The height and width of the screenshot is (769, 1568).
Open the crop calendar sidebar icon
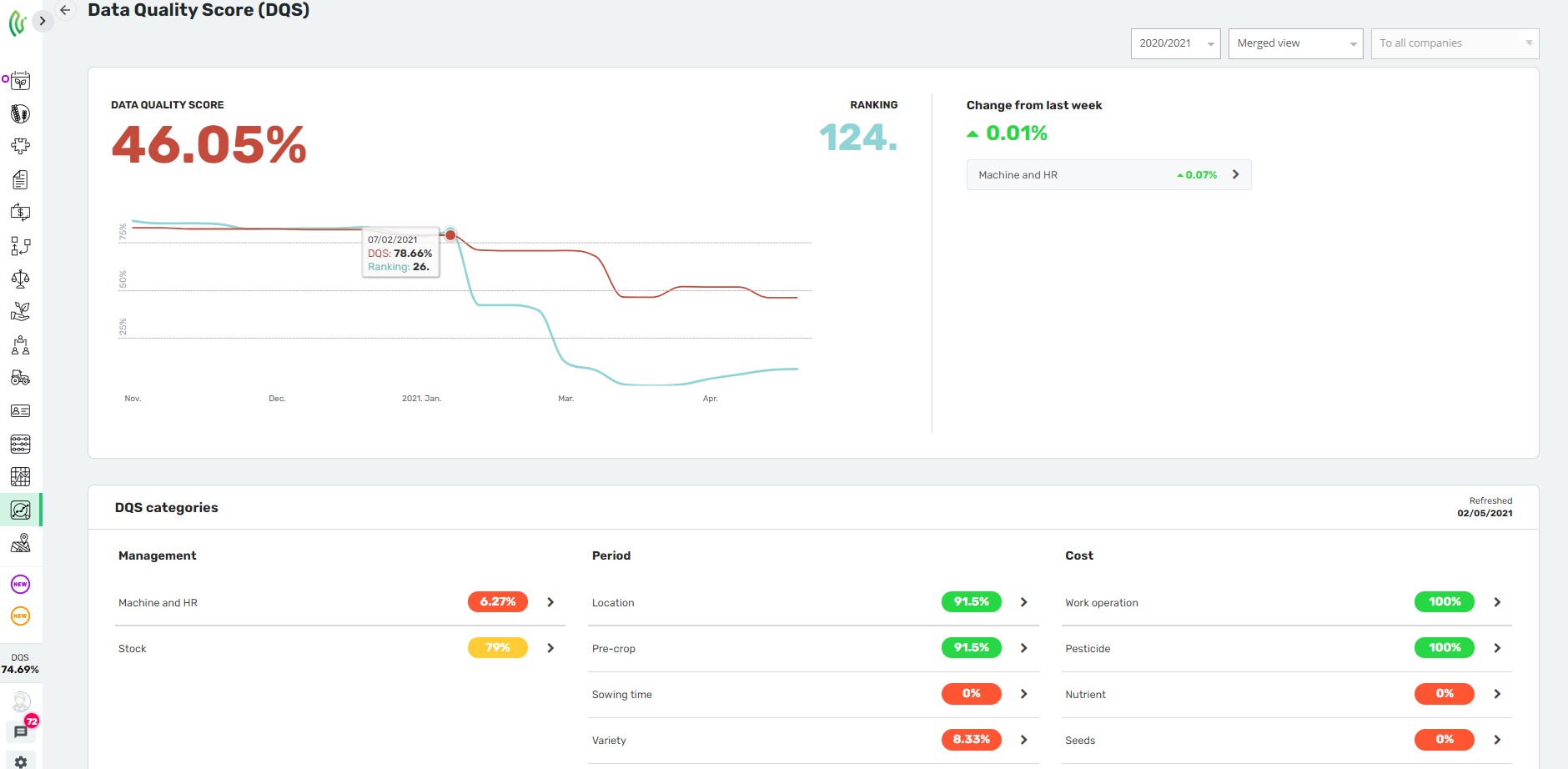(x=20, y=81)
